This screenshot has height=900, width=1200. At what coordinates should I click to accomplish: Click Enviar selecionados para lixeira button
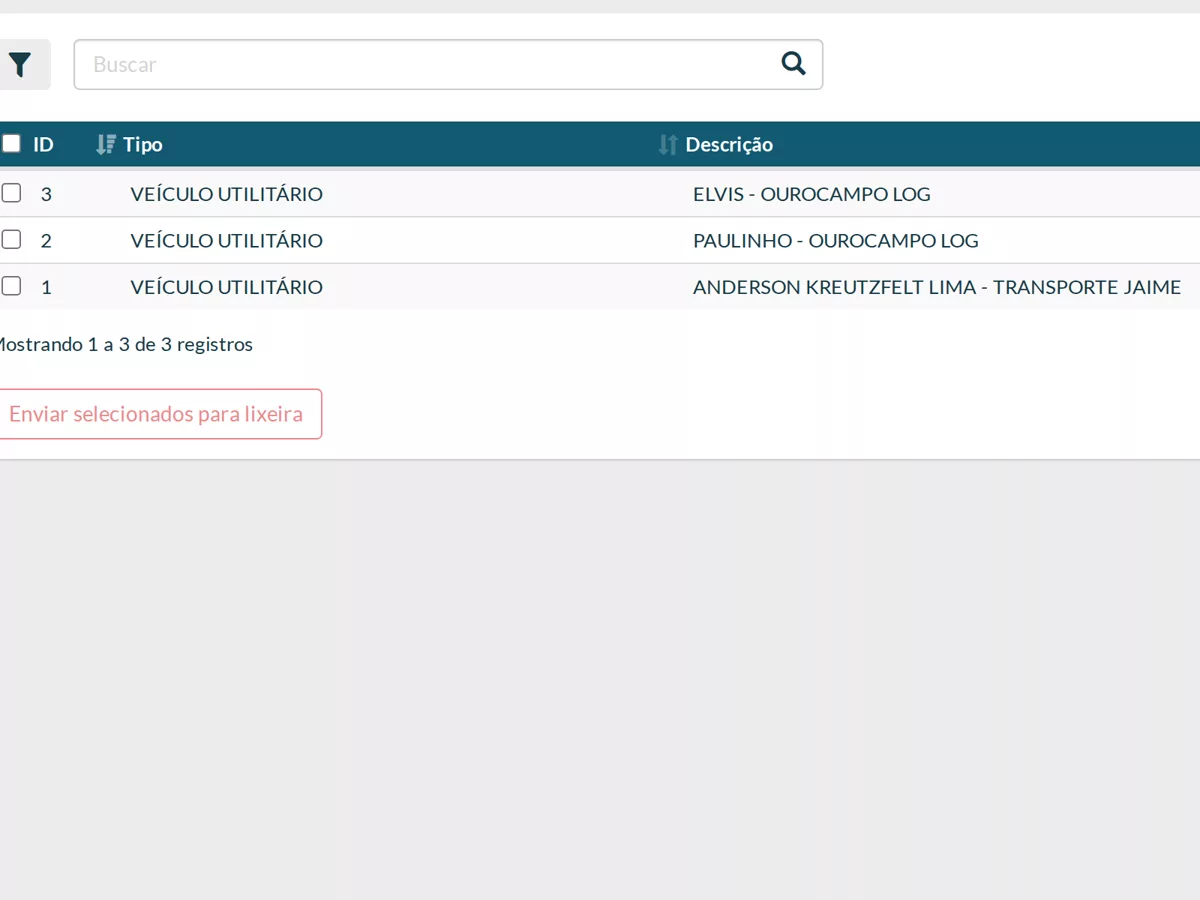pos(160,414)
